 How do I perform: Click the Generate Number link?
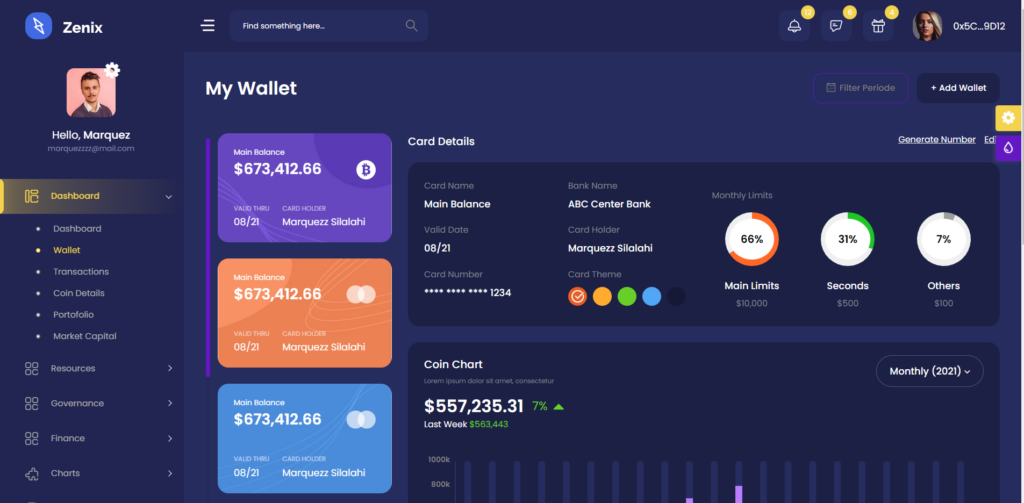[936, 140]
